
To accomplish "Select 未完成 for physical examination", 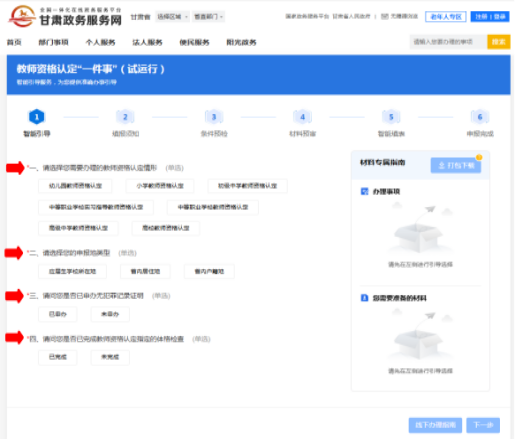I will 110,357.
